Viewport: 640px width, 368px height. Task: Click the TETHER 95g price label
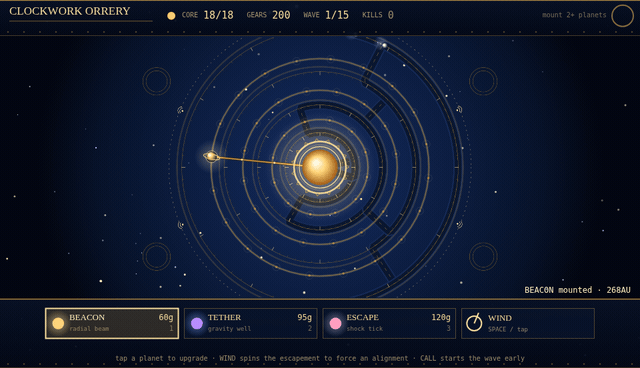[x=304, y=317]
